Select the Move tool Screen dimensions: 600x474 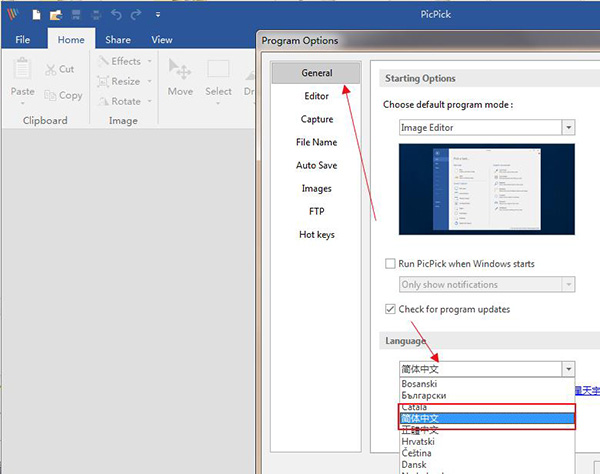180,78
